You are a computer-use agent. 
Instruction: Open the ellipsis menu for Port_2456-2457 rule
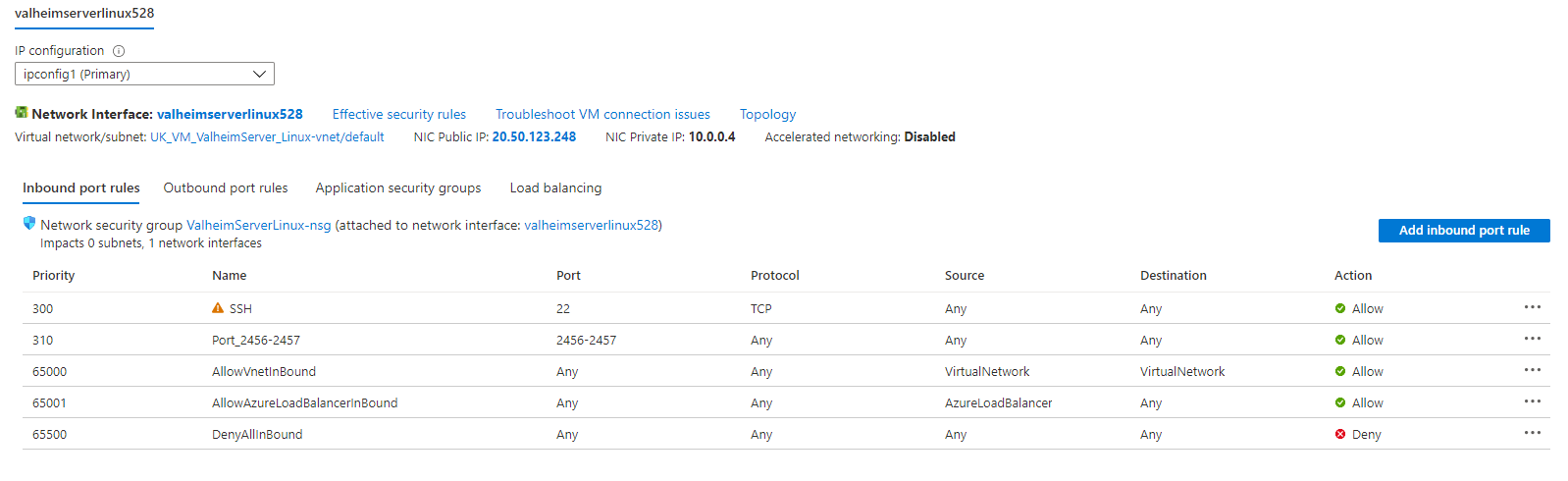click(1533, 339)
